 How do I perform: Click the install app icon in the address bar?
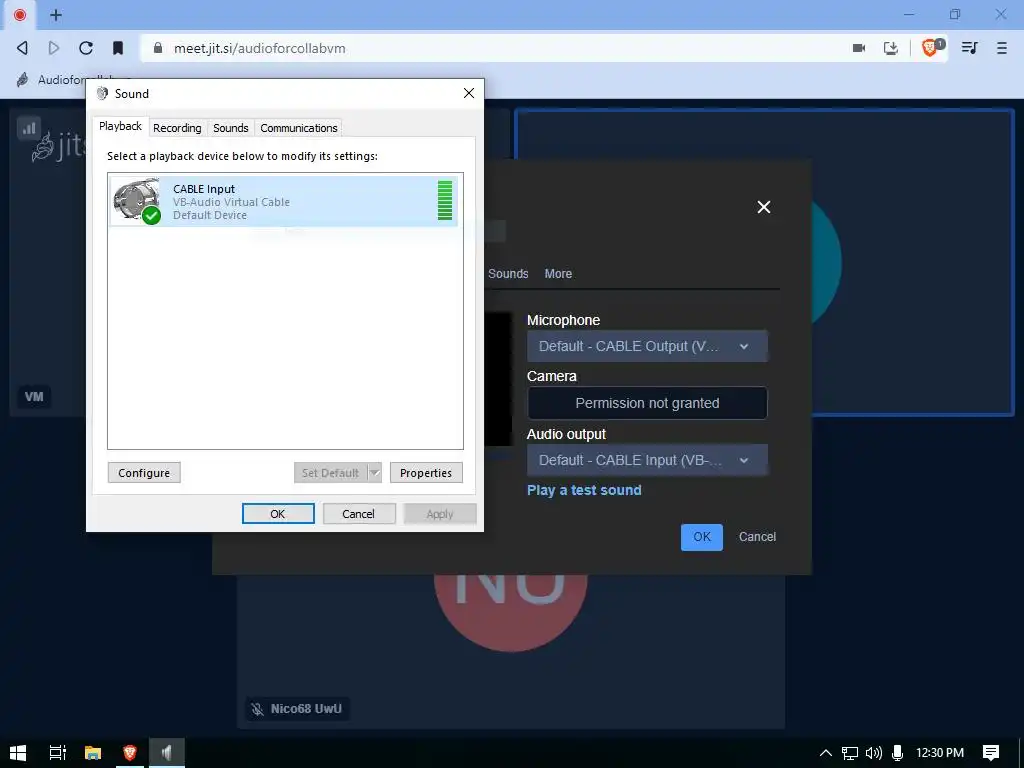pyautogui.click(x=891, y=48)
